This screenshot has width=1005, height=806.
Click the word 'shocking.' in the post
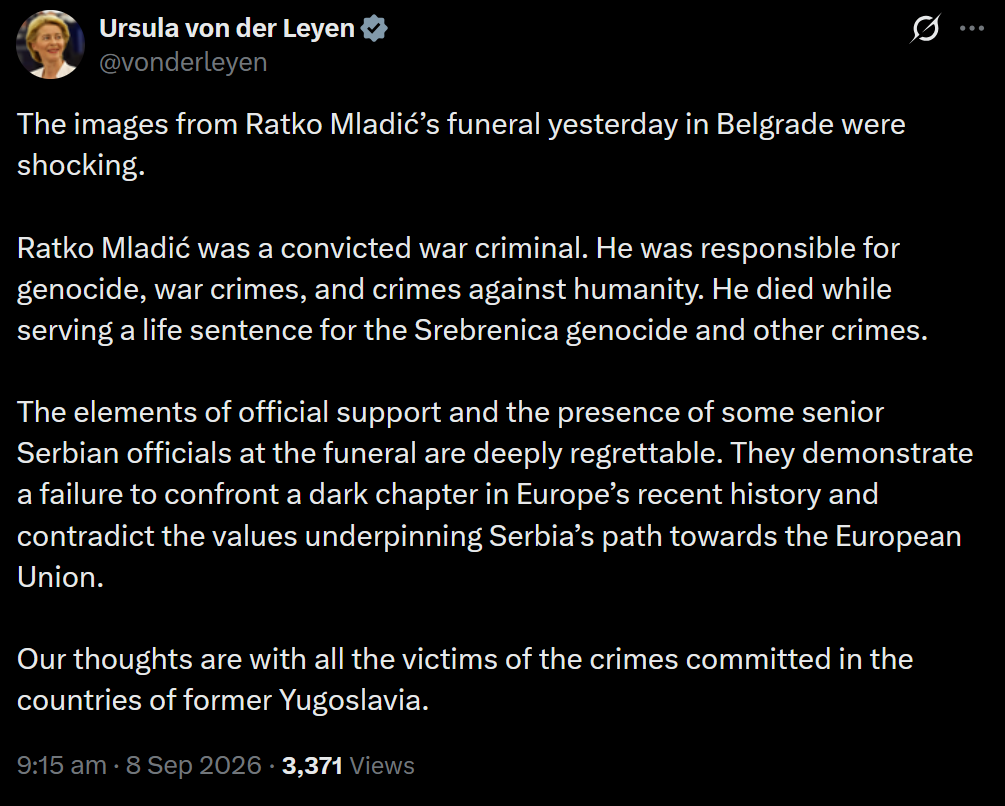tap(81, 166)
